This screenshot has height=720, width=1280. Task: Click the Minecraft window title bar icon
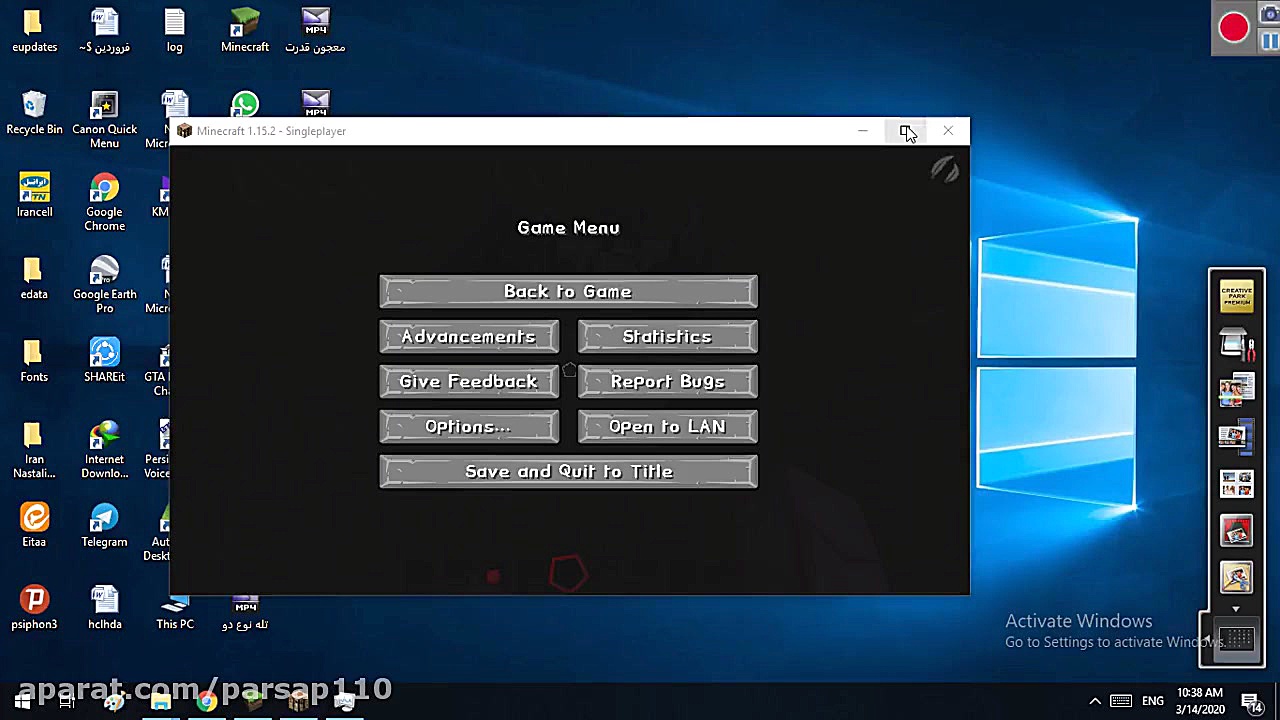(184, 131)
